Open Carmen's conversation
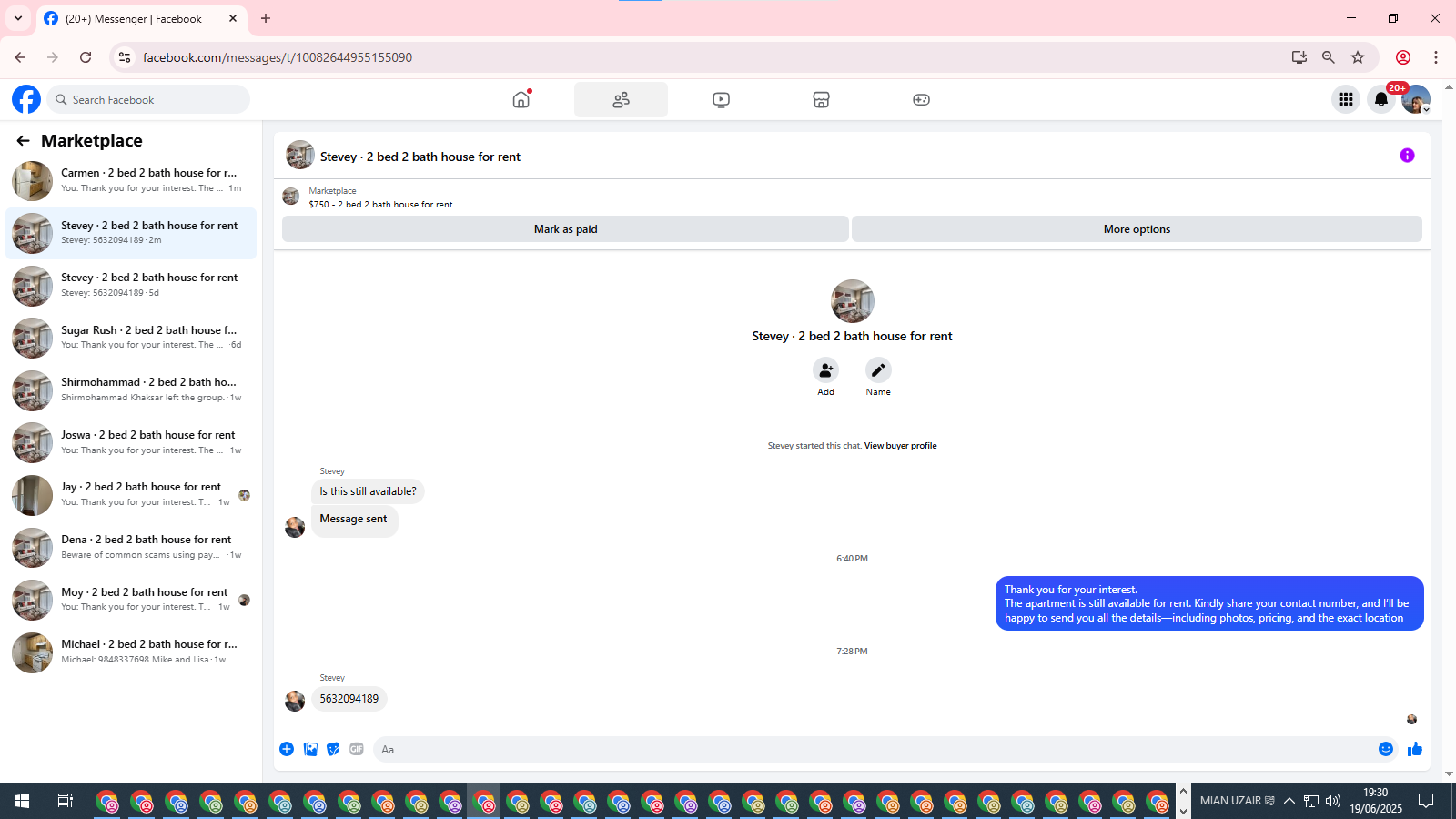1456x819 pixels. 131,181
